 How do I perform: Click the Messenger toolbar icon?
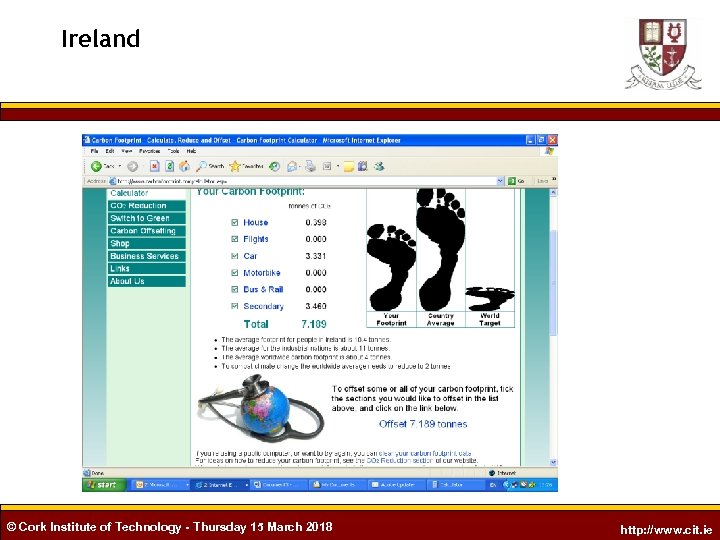(x=379, y=166)
